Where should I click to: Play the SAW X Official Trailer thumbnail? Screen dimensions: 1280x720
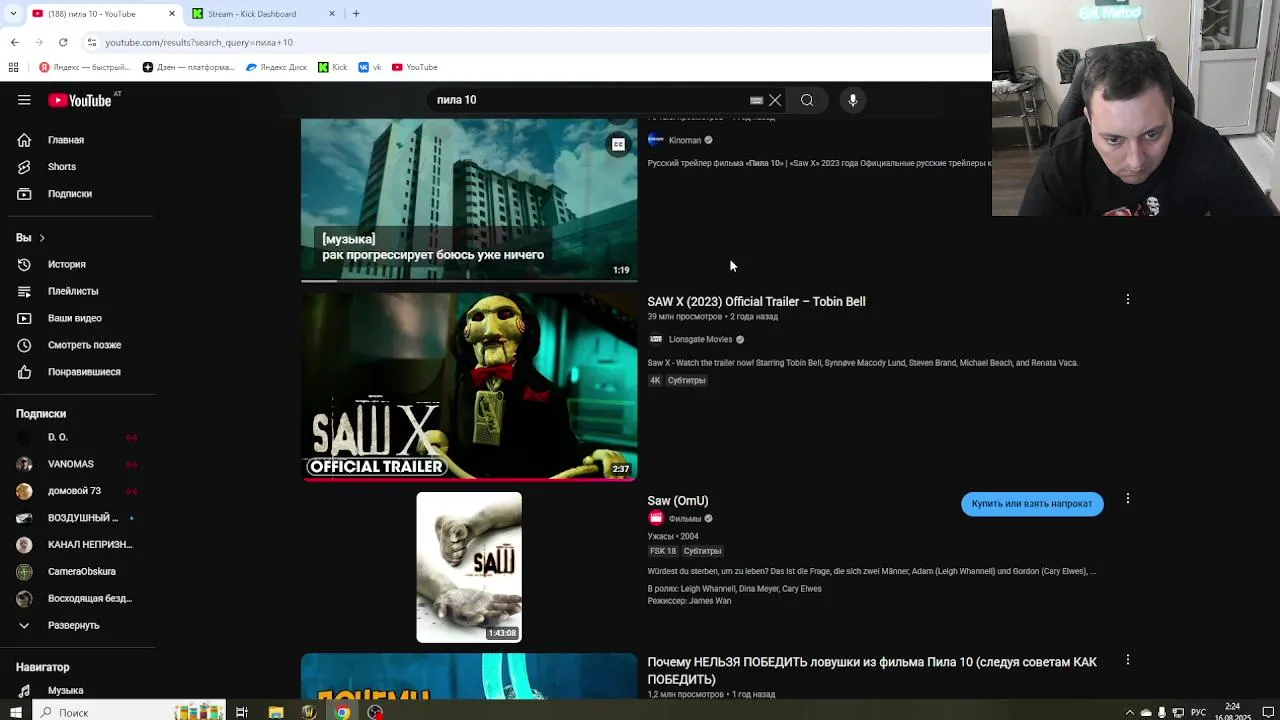click(469, 386)
